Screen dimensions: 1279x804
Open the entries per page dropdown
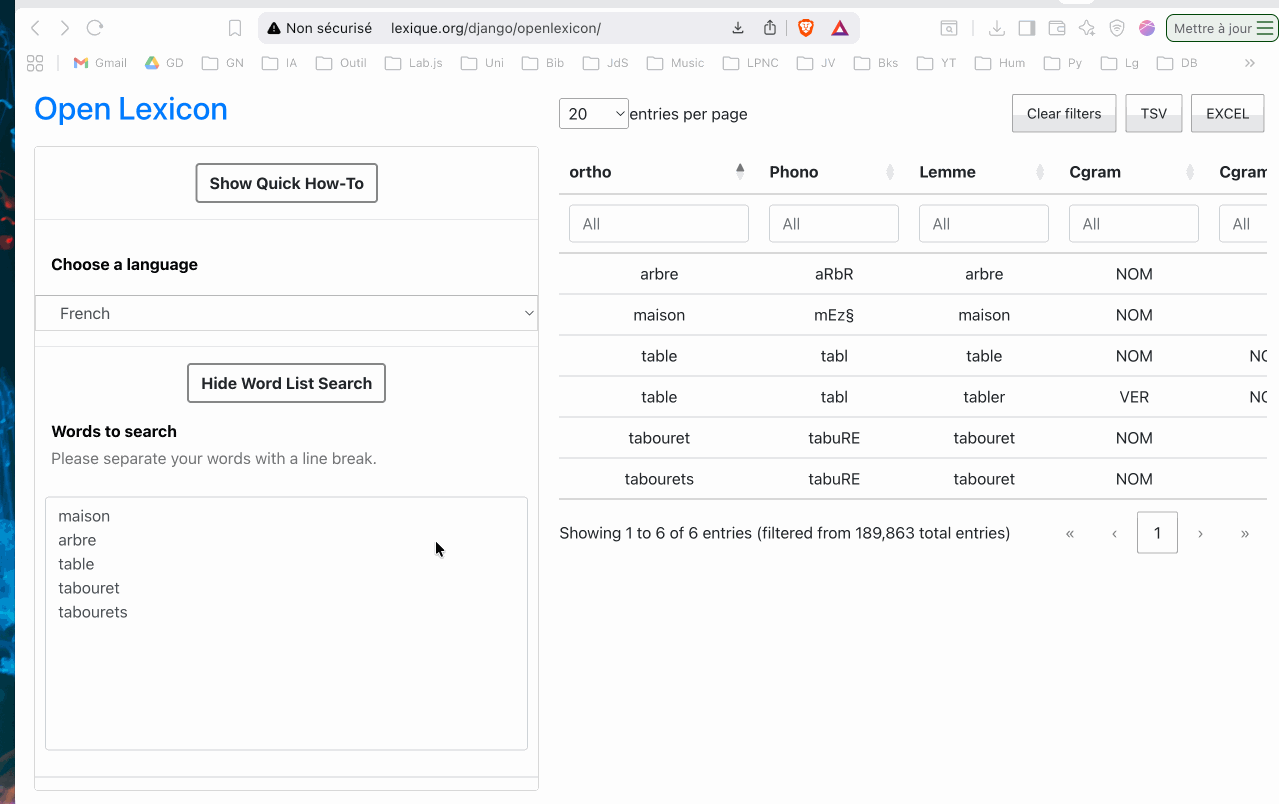(594, 114)
